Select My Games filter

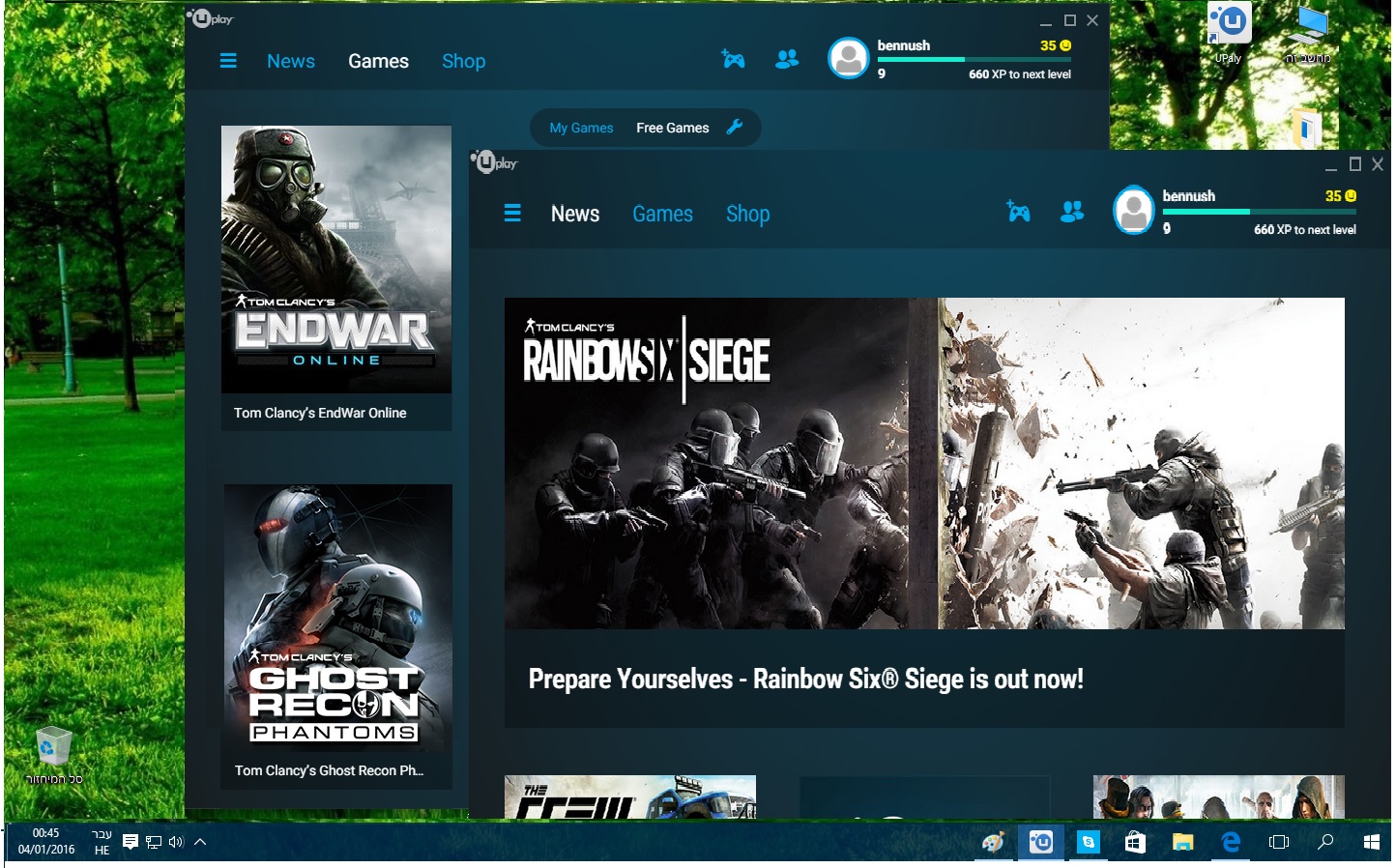click(x=581, y=128)
